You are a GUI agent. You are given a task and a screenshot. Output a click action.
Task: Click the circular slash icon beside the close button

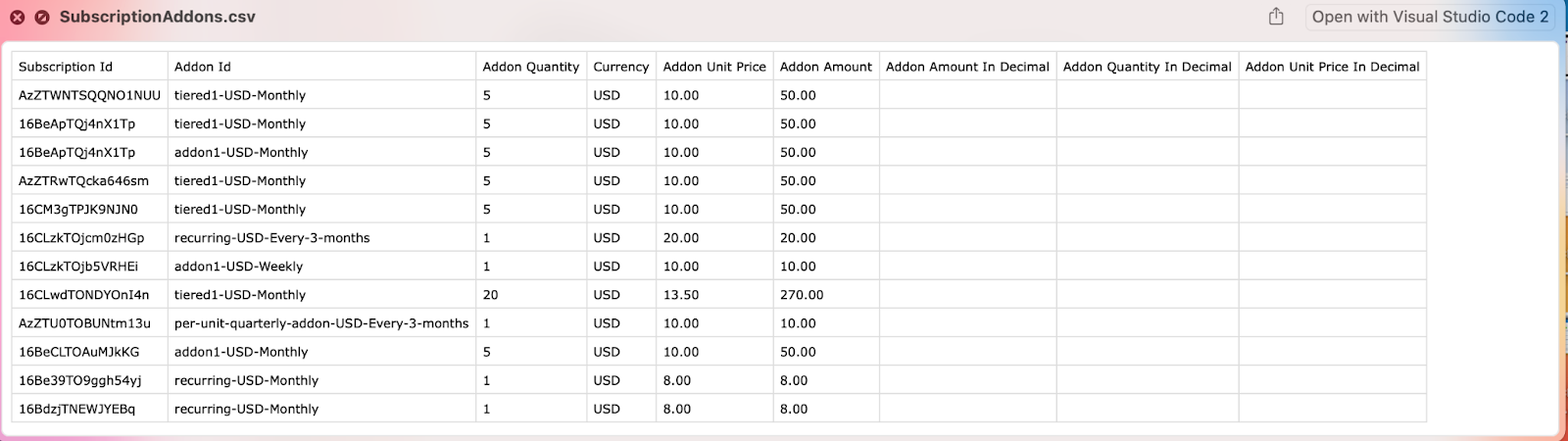42,18
